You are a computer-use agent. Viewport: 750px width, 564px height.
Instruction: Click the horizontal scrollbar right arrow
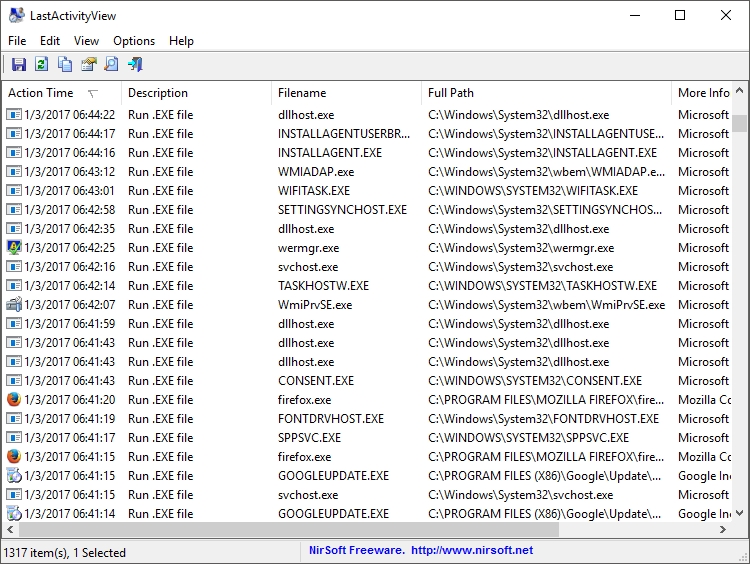(x=723, y=530)
